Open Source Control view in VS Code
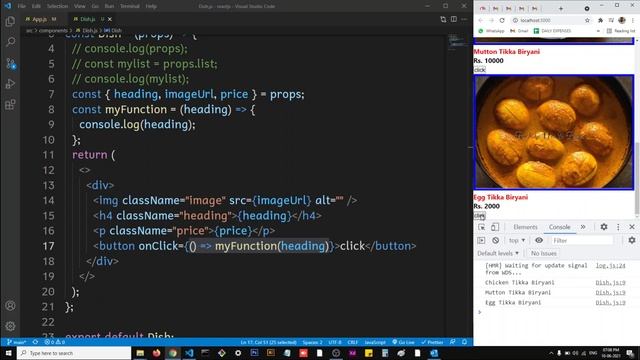 pyautogui.click(x=10, y=63)
